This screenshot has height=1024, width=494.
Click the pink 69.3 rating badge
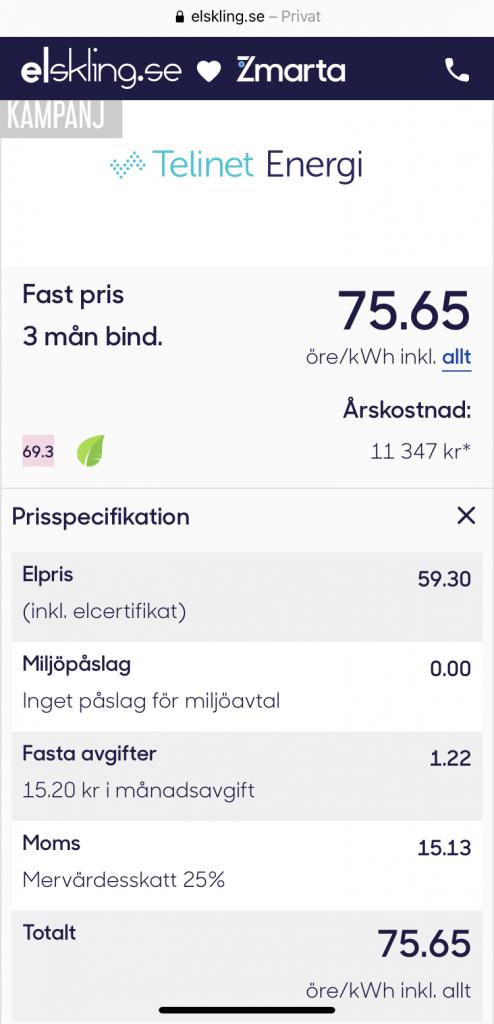point(39,451)
